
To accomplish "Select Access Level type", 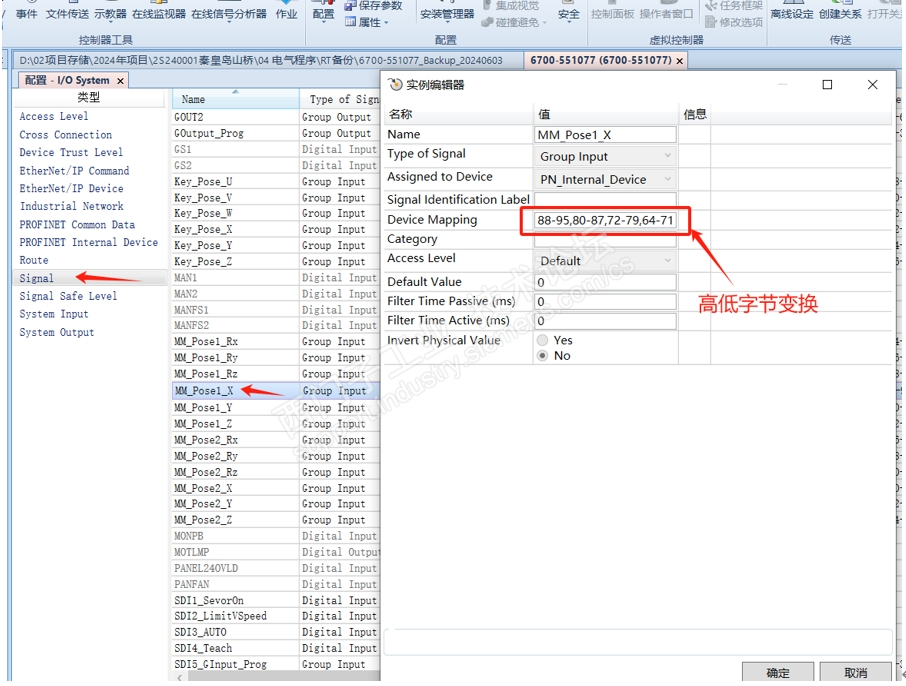I will point(54,116).
